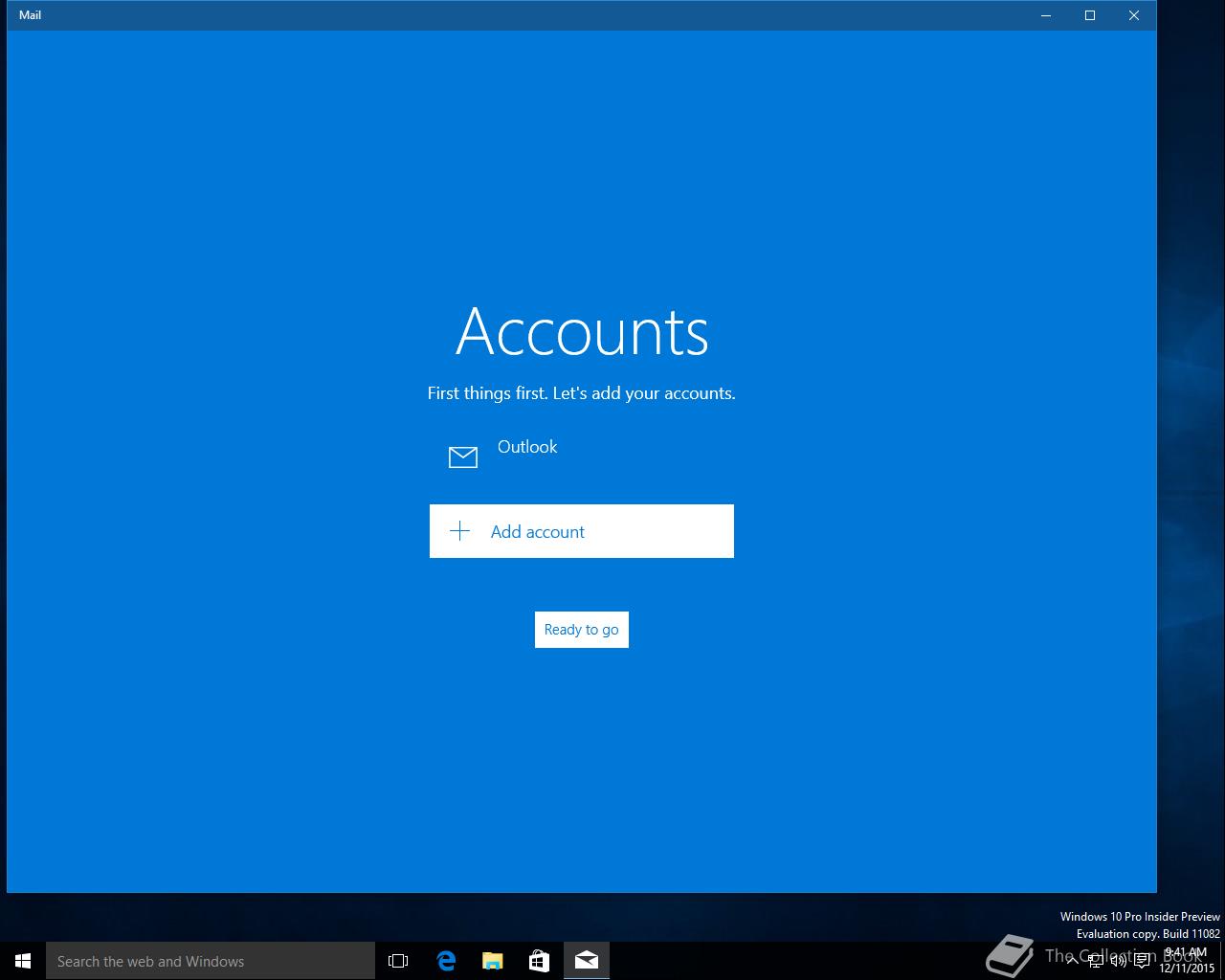This screenshot has height=980, width=1225.
Task: Maximize the Mail window
Action: tap(1090, 15)
